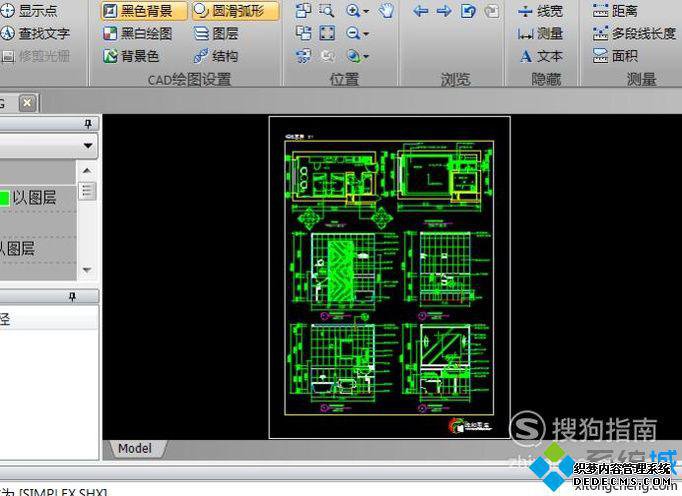
Task: Select the 多段线长度 polyline length tool
Action: coord(634,34)
